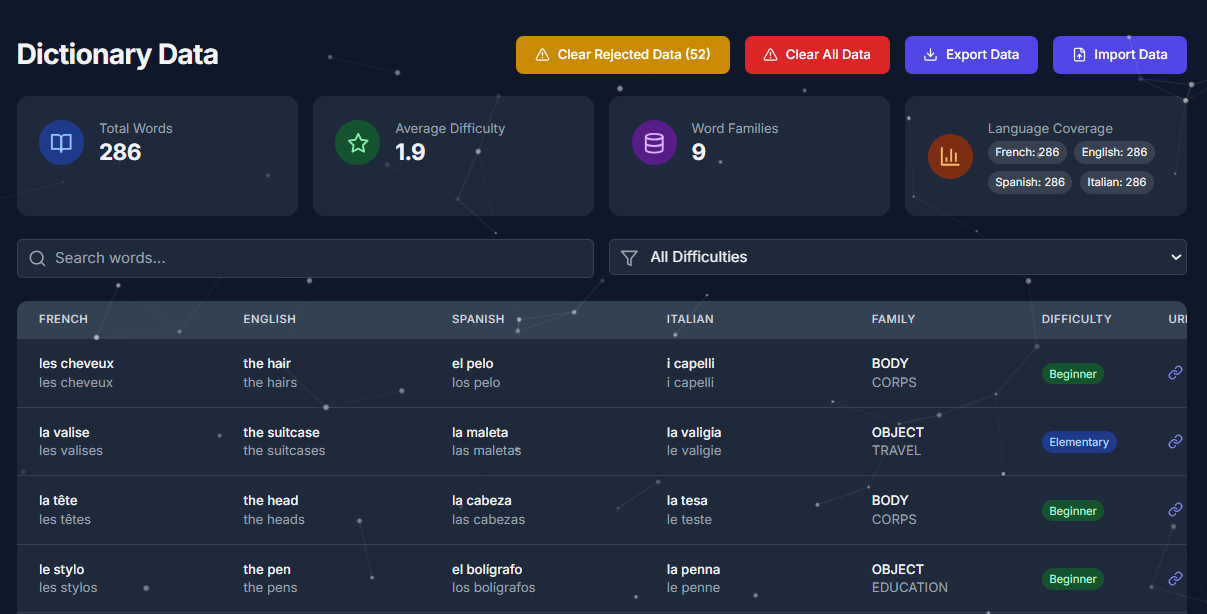The image size is (1207, 614).
Task: Click the Spanish: 286 coverage tag
Action: coord(1030,182)
